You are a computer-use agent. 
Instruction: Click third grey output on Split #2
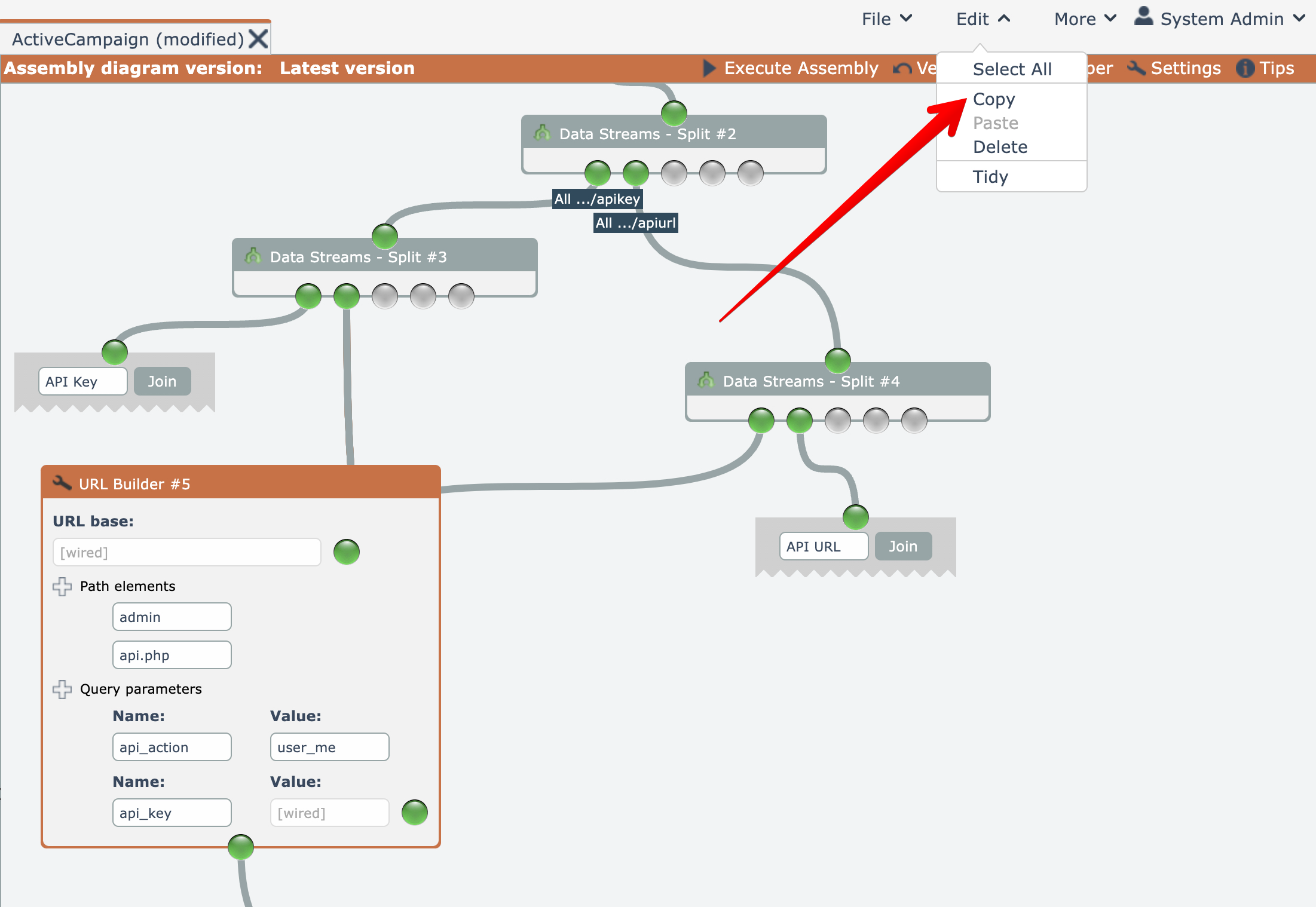(x=674, y=173)
